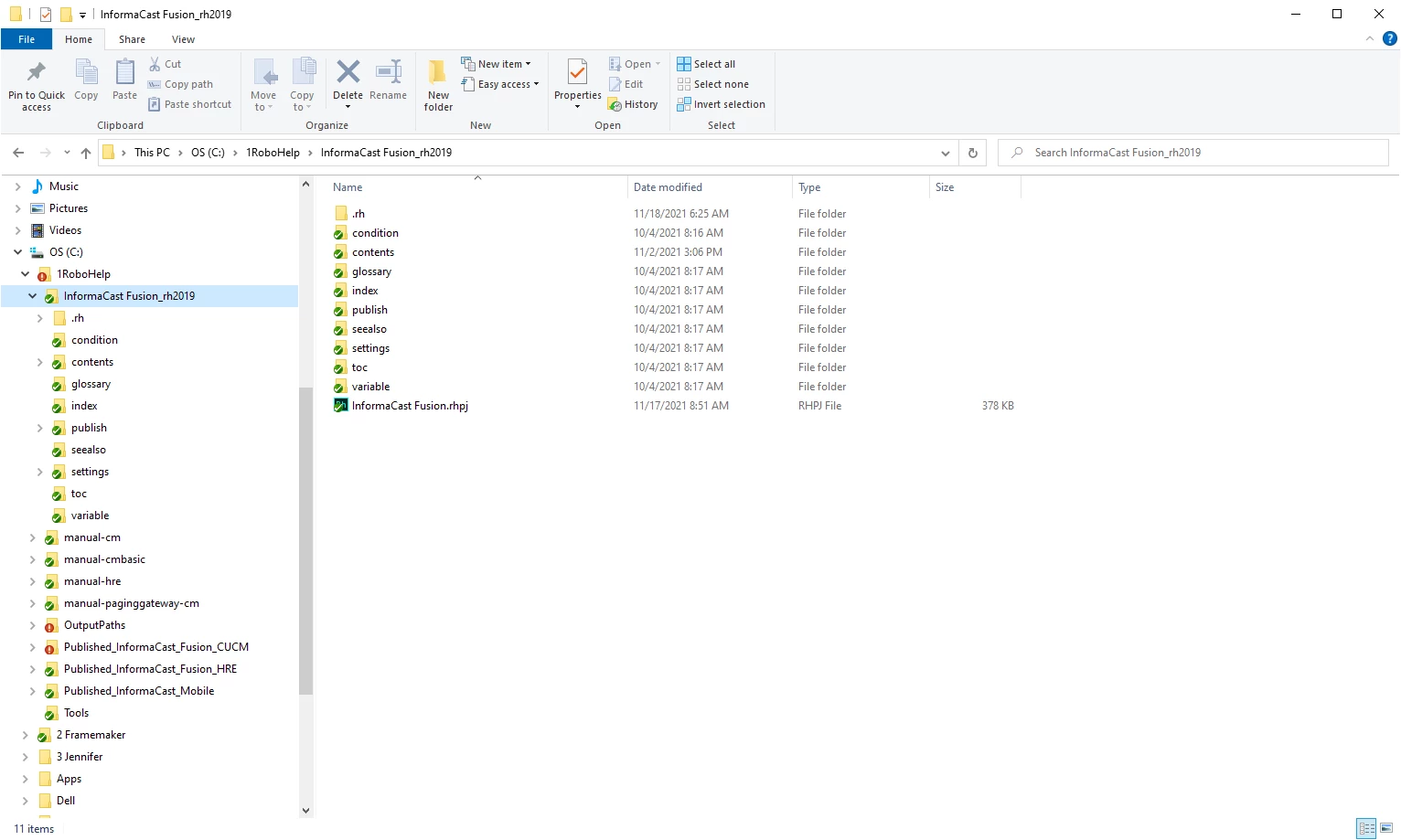Go back with the Back arrow
The image size is (1401, 840).
click(x=18, y=153)
